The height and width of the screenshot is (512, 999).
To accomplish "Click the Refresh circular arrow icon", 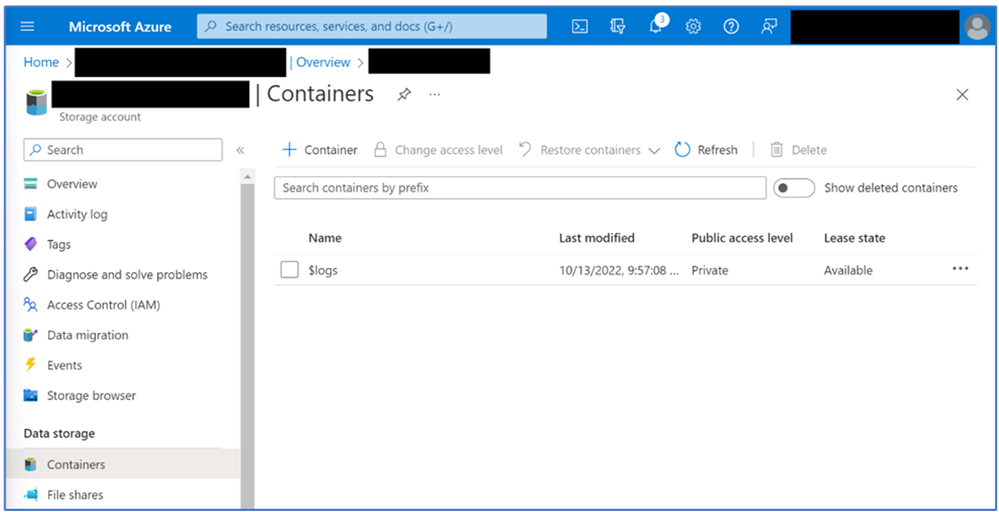I will tap(682, 150).
